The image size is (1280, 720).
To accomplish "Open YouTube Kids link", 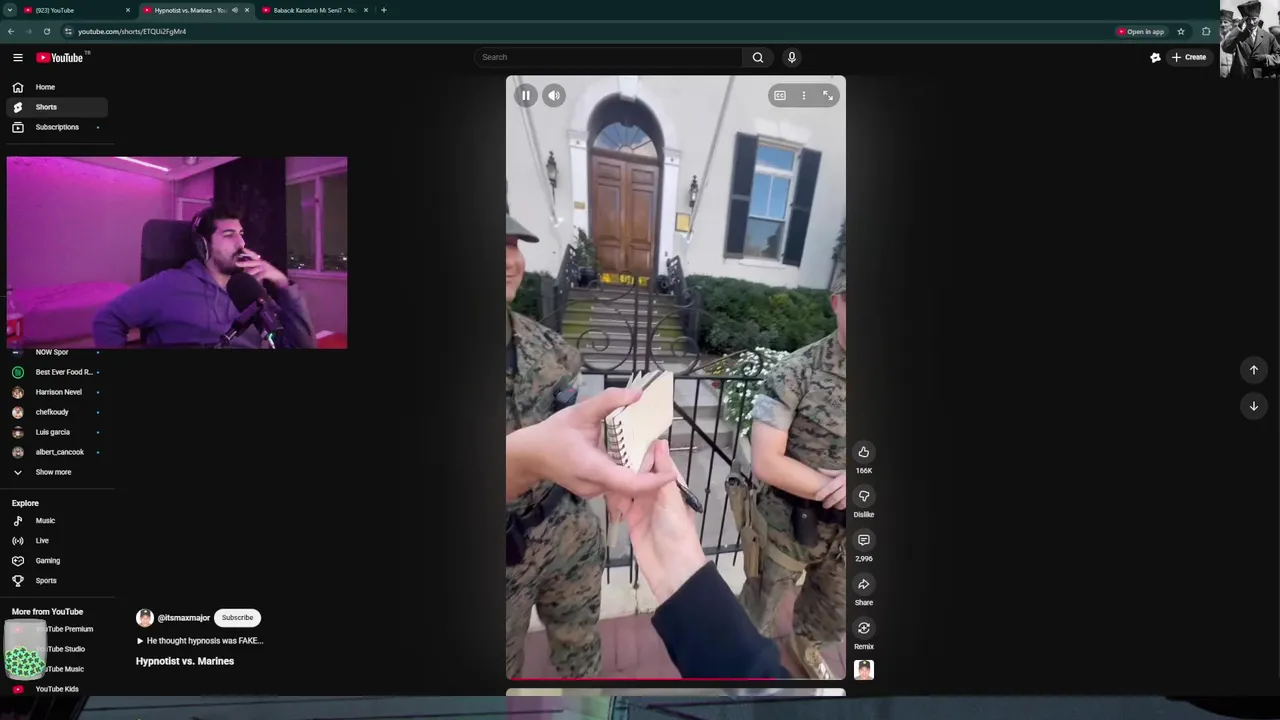I will 56,689.
